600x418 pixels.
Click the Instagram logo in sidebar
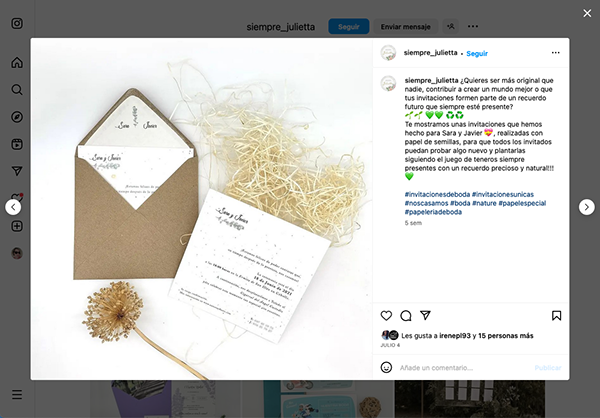[x=17, y=23]
